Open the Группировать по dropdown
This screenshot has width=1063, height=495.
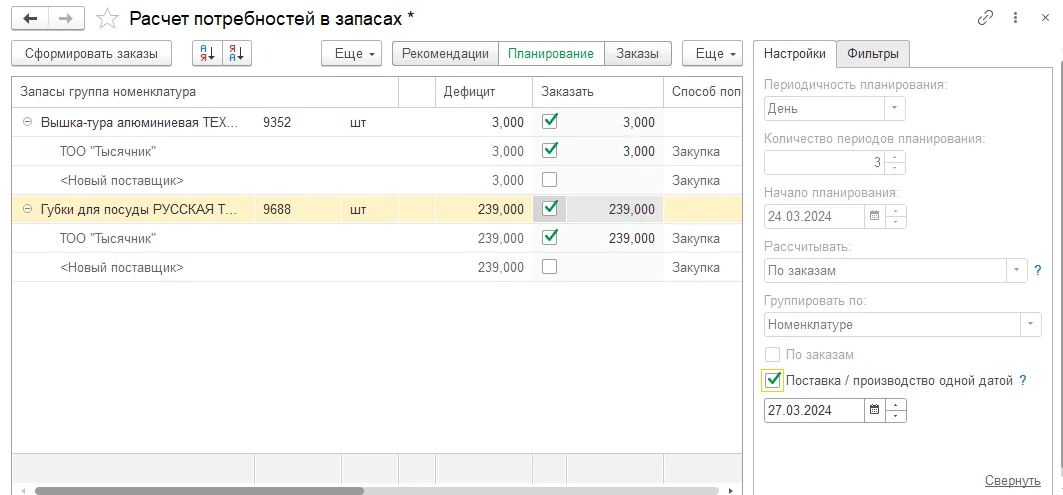tap(1031, 324)
